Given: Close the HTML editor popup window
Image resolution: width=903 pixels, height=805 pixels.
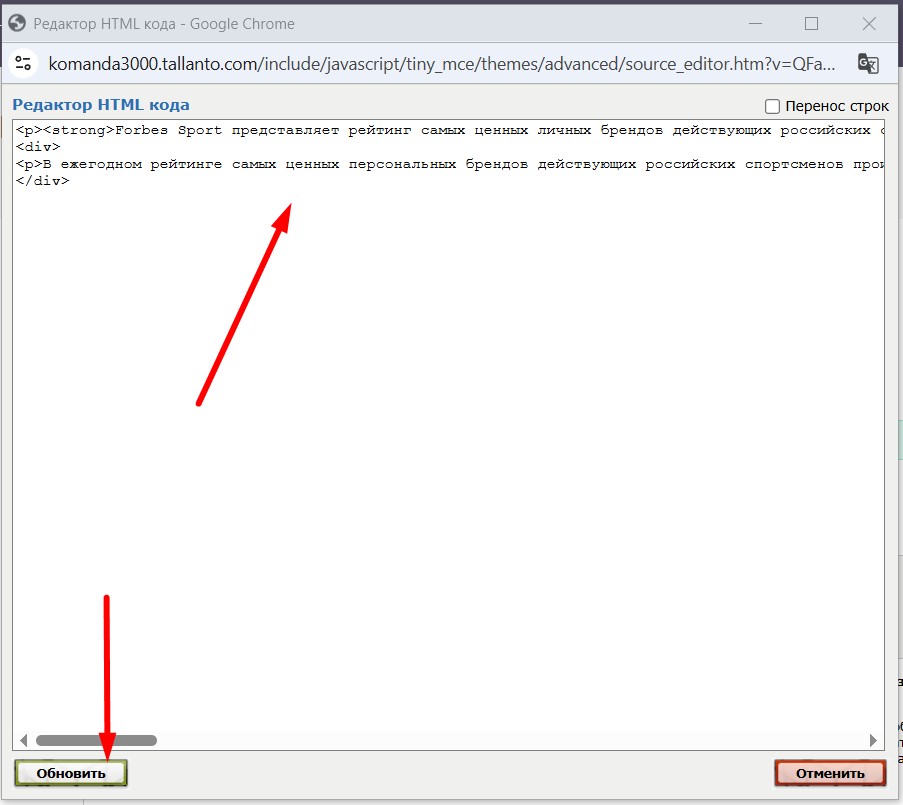Looking at the screenshot, I should [x=871, y=23].
